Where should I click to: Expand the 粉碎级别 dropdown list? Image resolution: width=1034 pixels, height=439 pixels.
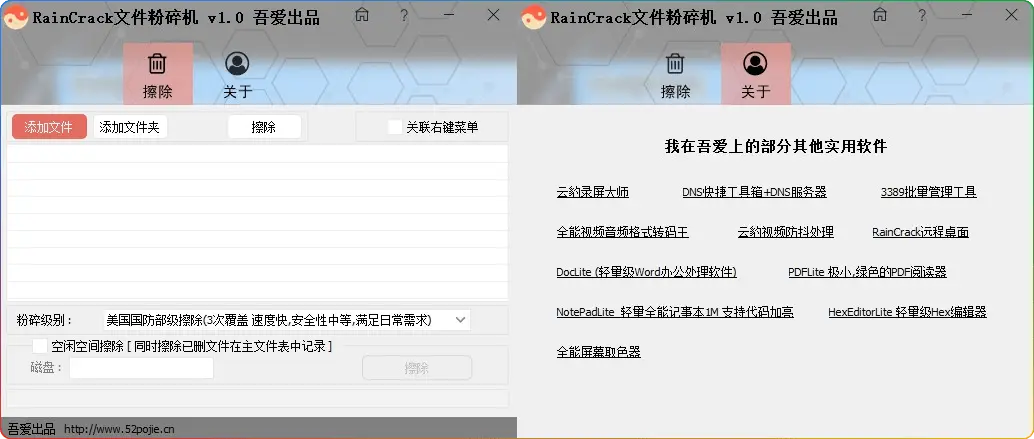pyautogui.click(x=460, y=320)
